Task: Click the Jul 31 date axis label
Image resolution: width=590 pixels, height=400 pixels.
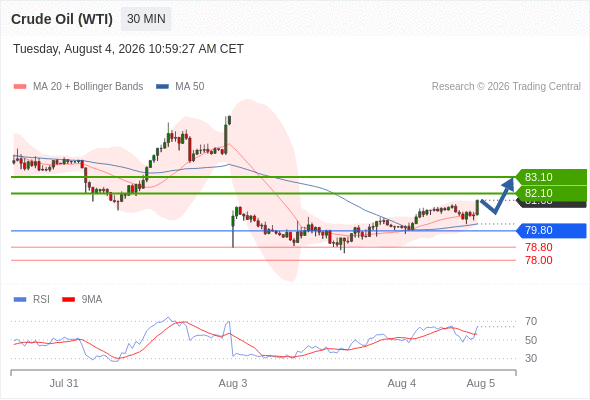Action: click(64, 383)
